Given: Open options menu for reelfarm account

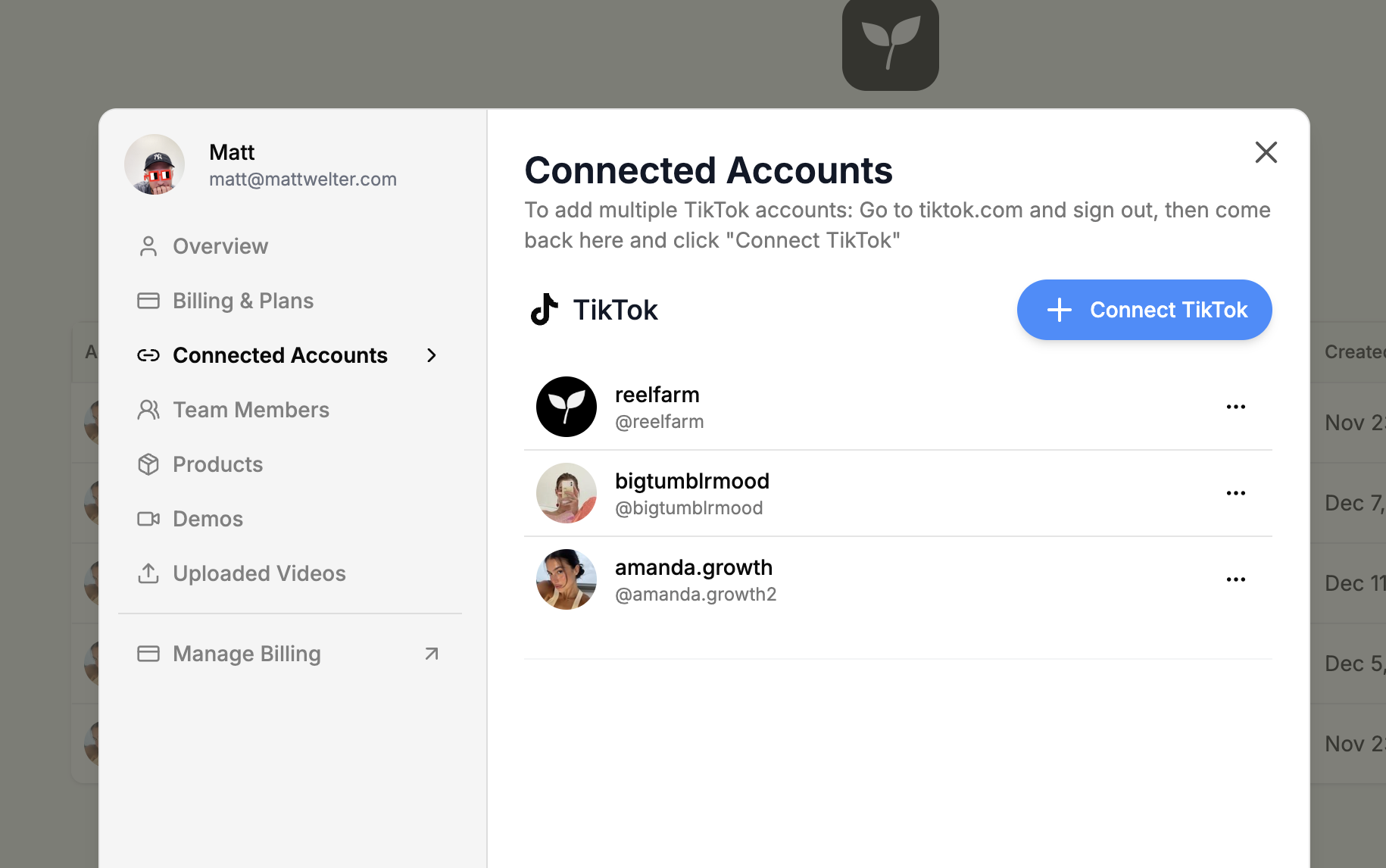Looking at the screenshot, I should click(x=1235, y=407).
